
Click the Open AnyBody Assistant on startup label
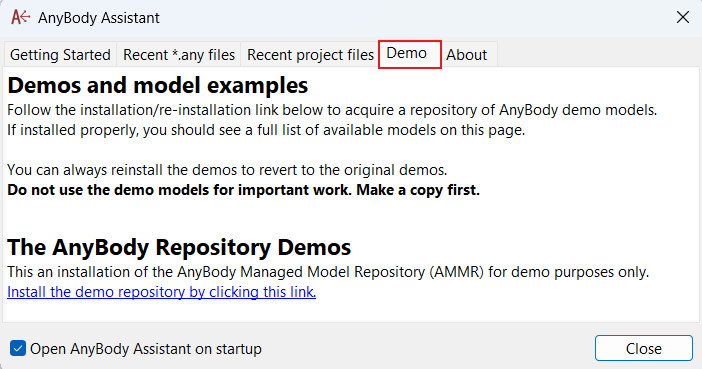point(146,348)
